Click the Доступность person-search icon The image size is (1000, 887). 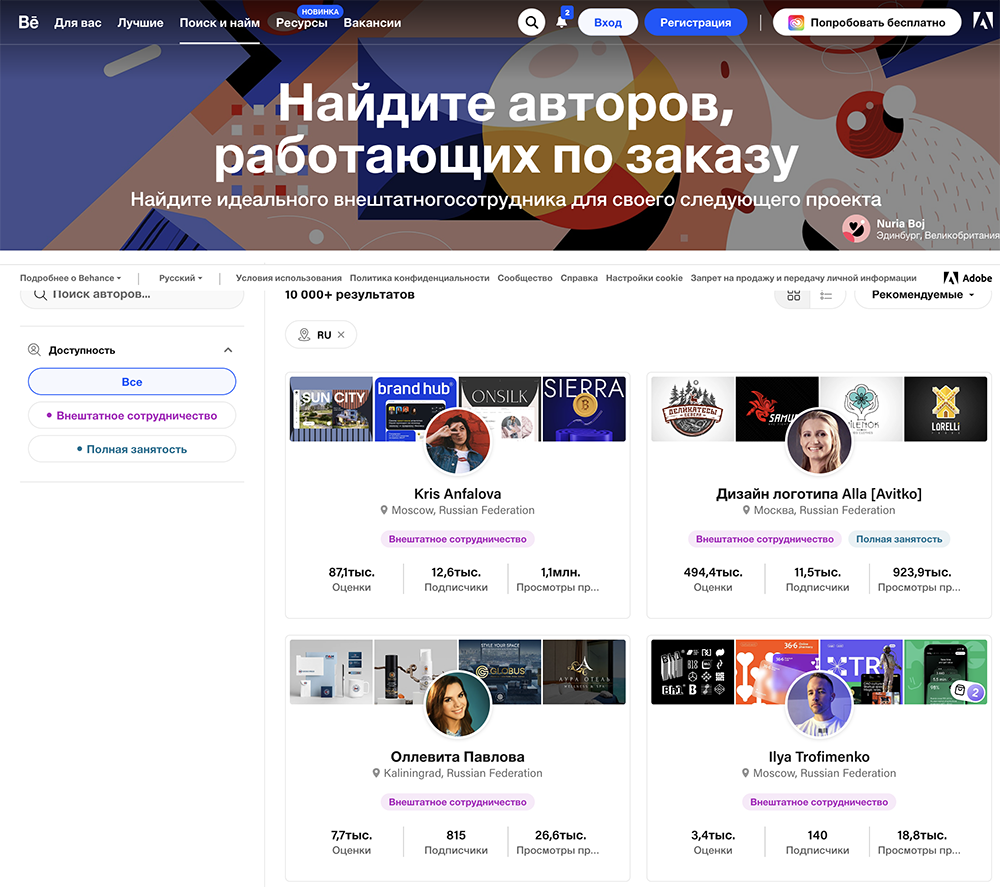point(34,350)
